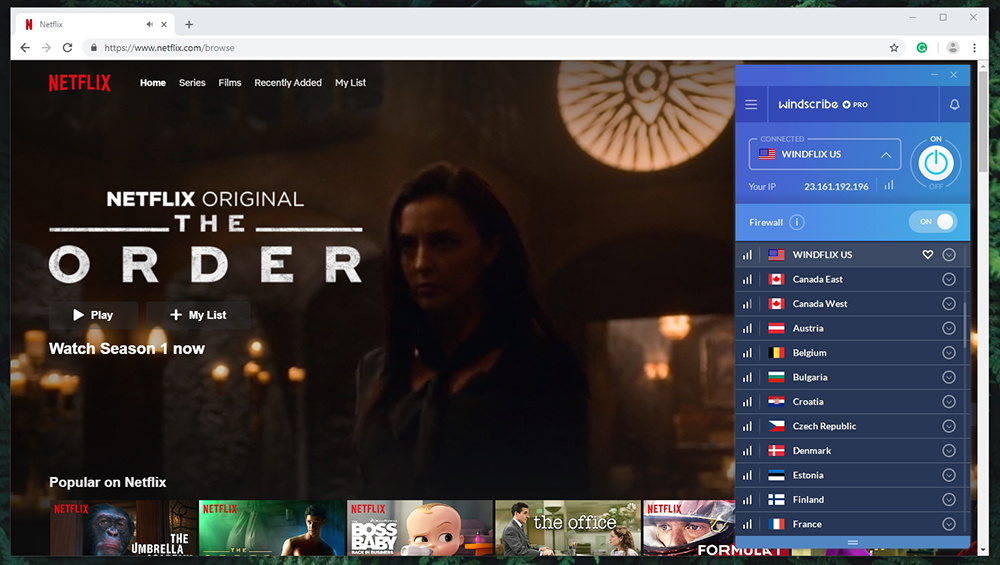Select Croatia flag icon
The height and width of the screenshot is (565, 1000).
coord(776,402)
